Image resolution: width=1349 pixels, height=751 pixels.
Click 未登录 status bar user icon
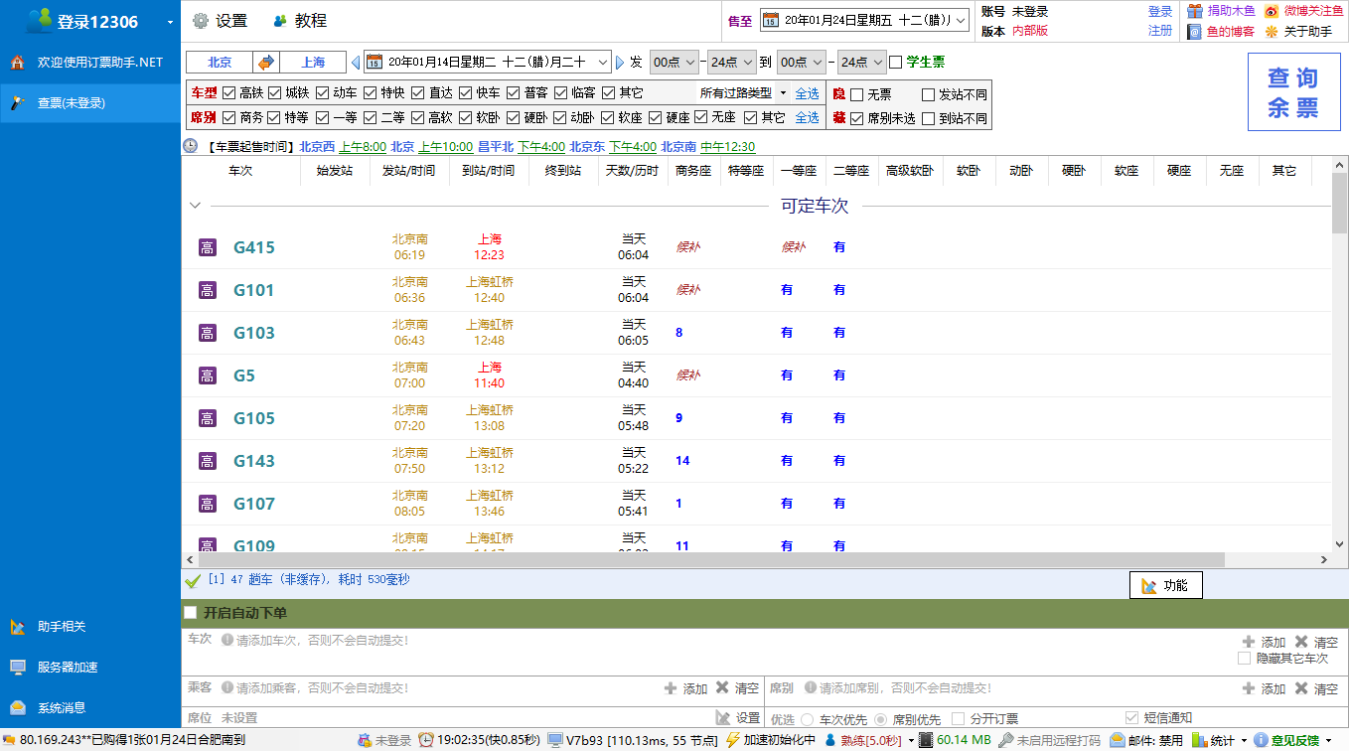pyautogui.click(x=365, y=741)
